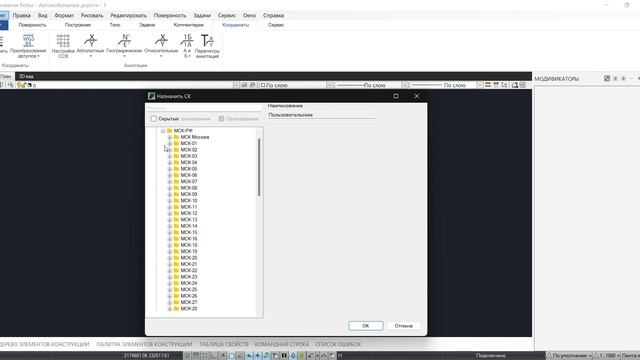Expand the МСК-15 node

click(x=170, y=232)
